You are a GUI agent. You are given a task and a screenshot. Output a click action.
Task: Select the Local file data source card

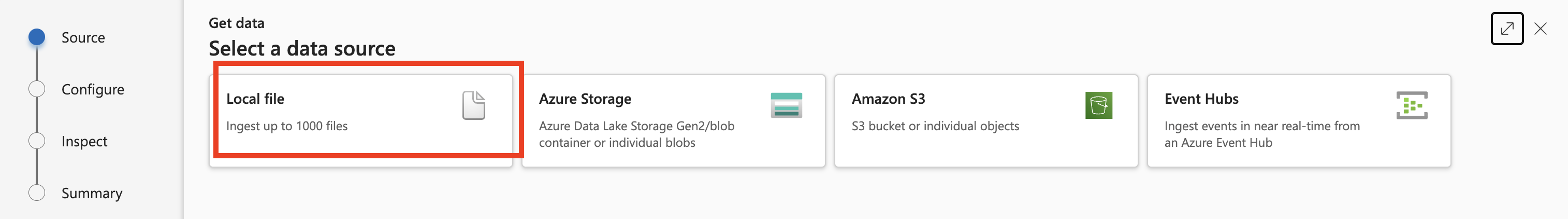(360, 120)
